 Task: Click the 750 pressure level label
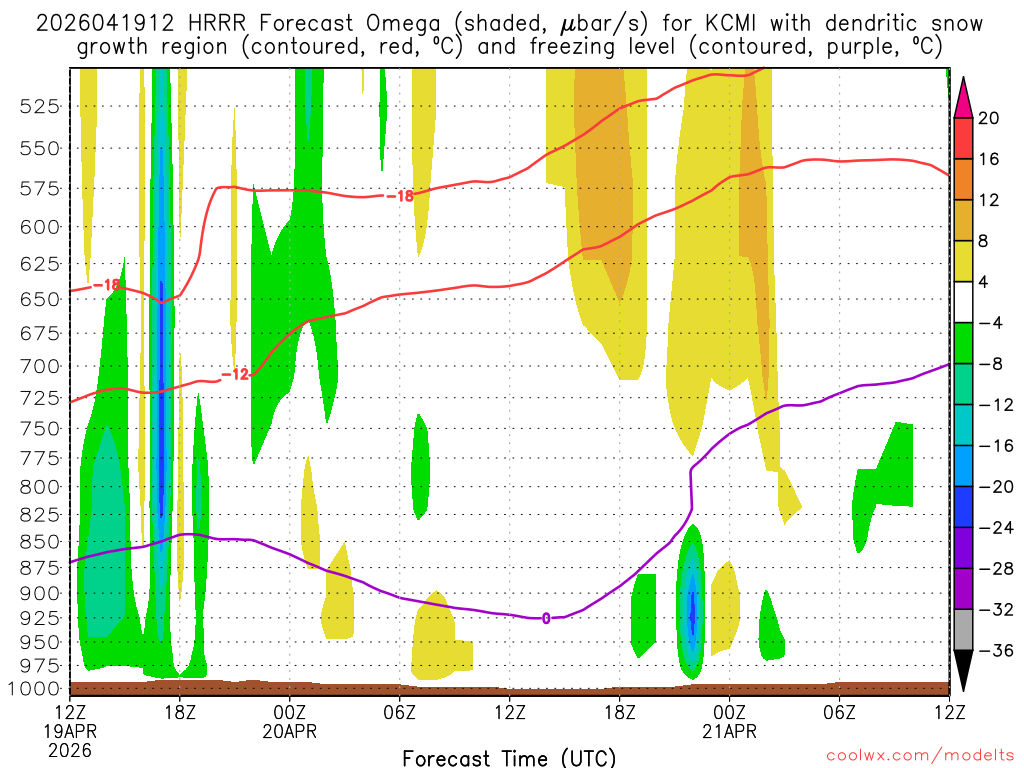(x=40, y=428)
